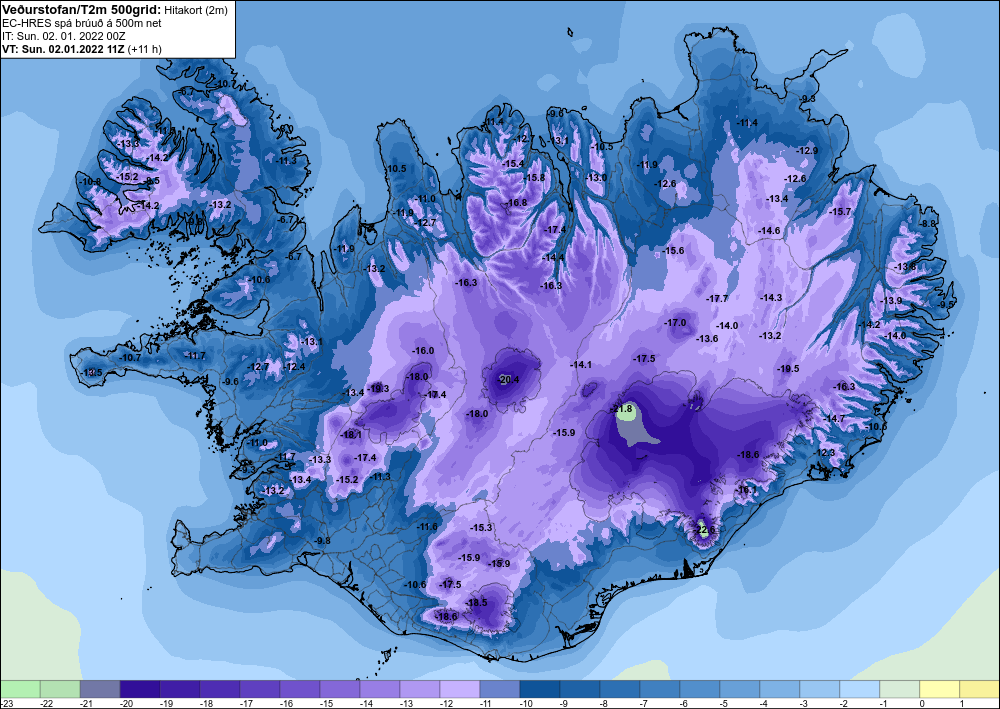Click the -18.5 temperature value
This screenshot has width=1000, height=709.
[476, 603]
